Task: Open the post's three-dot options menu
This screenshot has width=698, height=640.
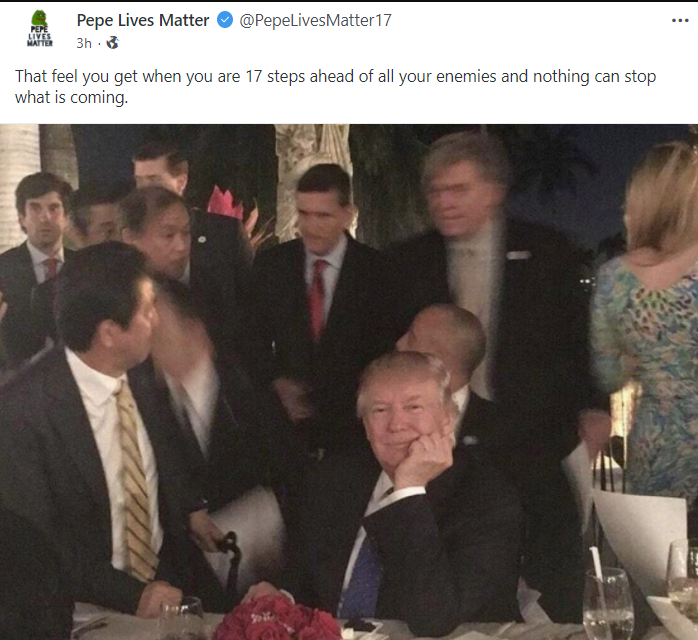Action: (x=680, y=20)
